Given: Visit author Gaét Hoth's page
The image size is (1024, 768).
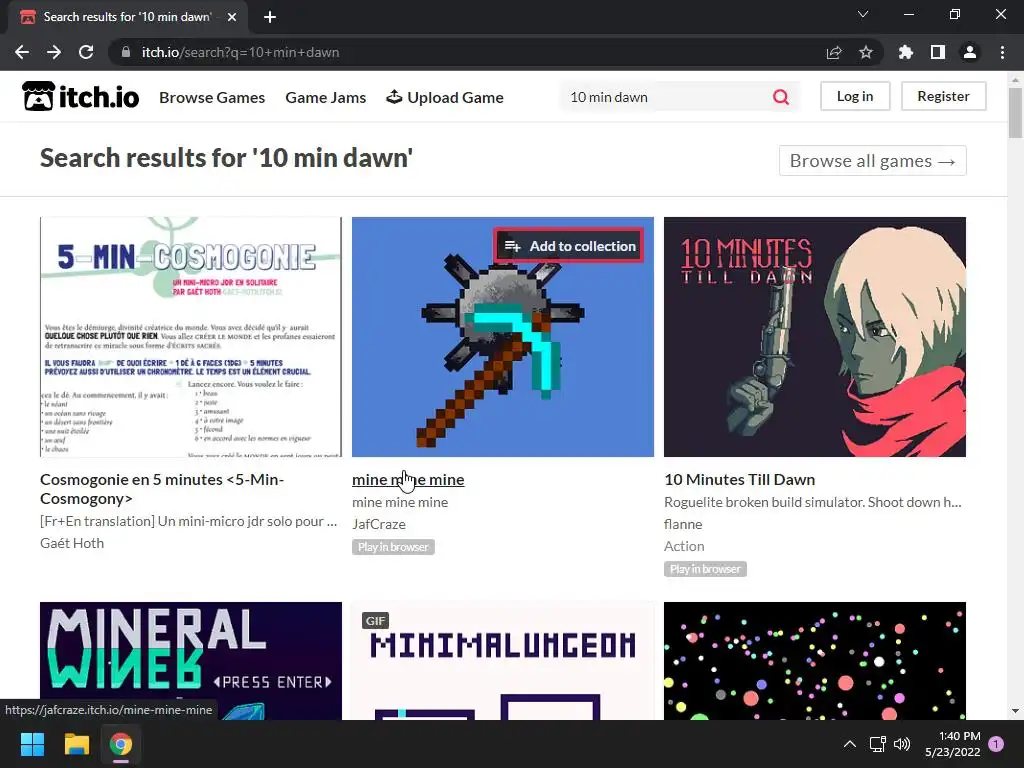Looking at the screenshot, I should point(72,543).
